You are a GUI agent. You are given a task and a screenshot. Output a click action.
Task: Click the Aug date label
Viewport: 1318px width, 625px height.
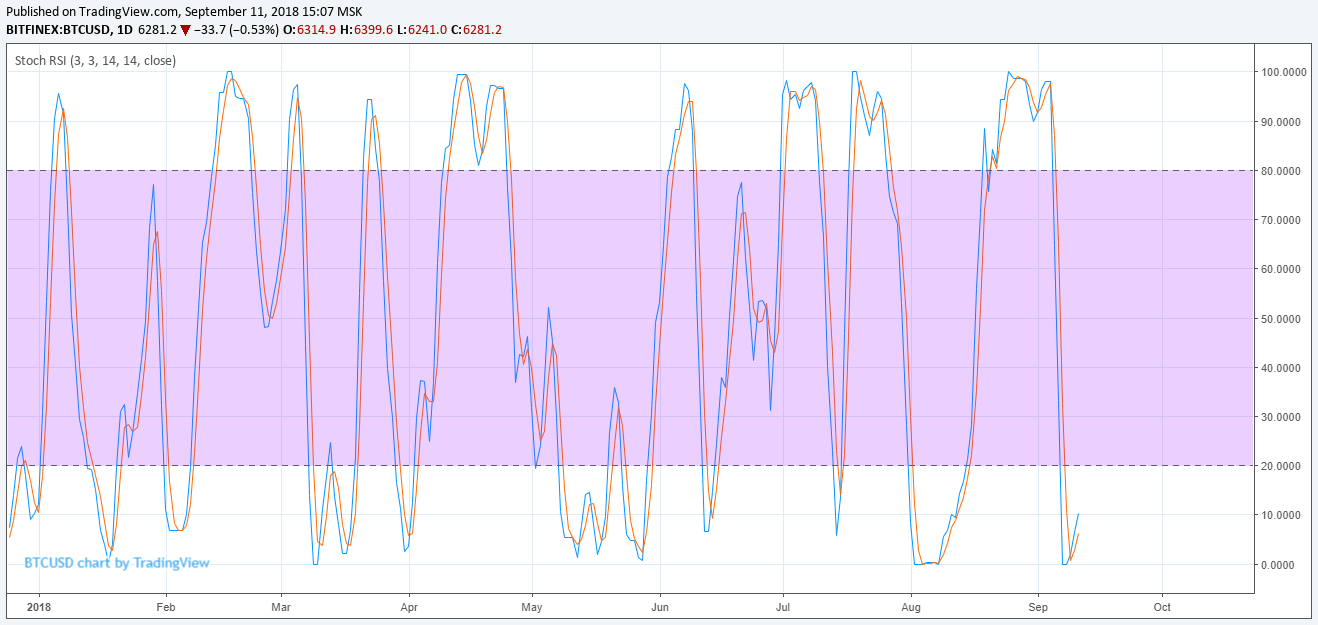(910, 607)
